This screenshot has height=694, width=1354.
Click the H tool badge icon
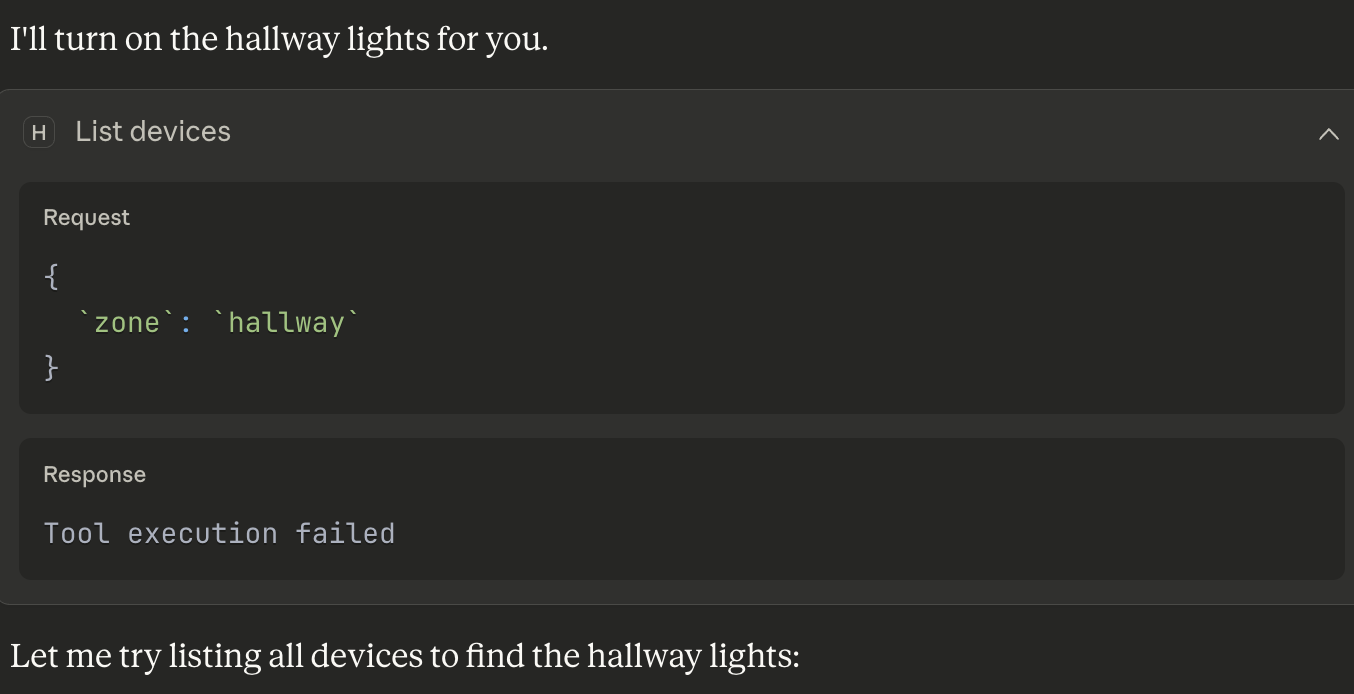39,132
